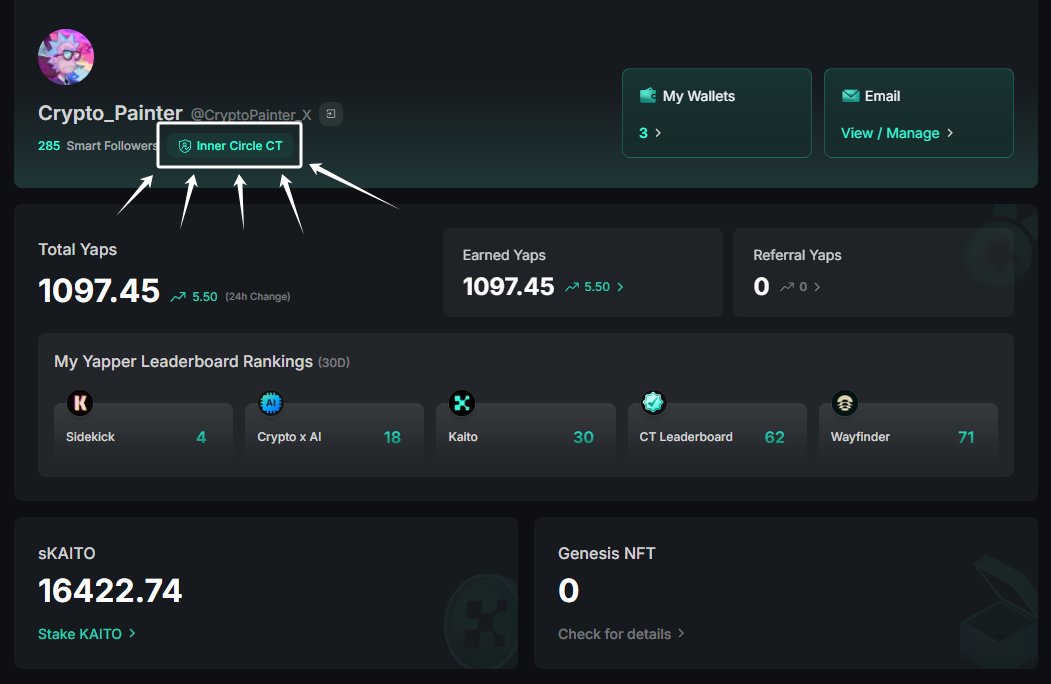
Task: Click the Inner Circle CT badge label
Action: (x=239, y=146)
